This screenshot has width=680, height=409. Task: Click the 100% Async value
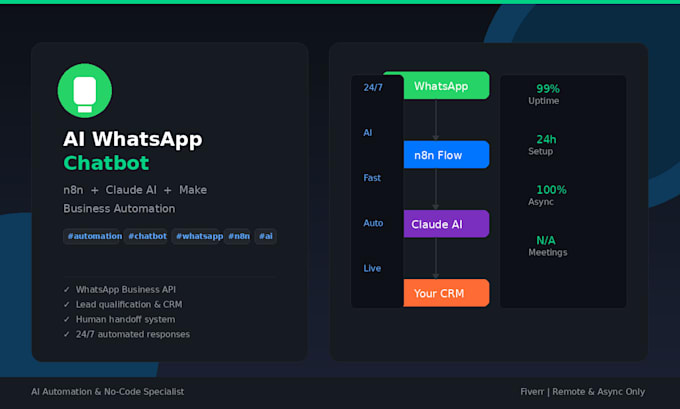[x=551, y=190]
